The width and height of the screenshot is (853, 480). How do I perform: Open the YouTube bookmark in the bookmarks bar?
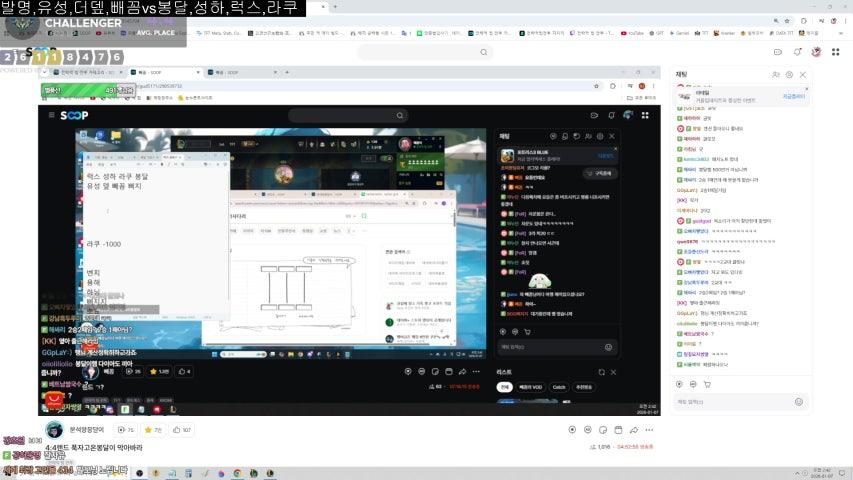tap(632, 33)
